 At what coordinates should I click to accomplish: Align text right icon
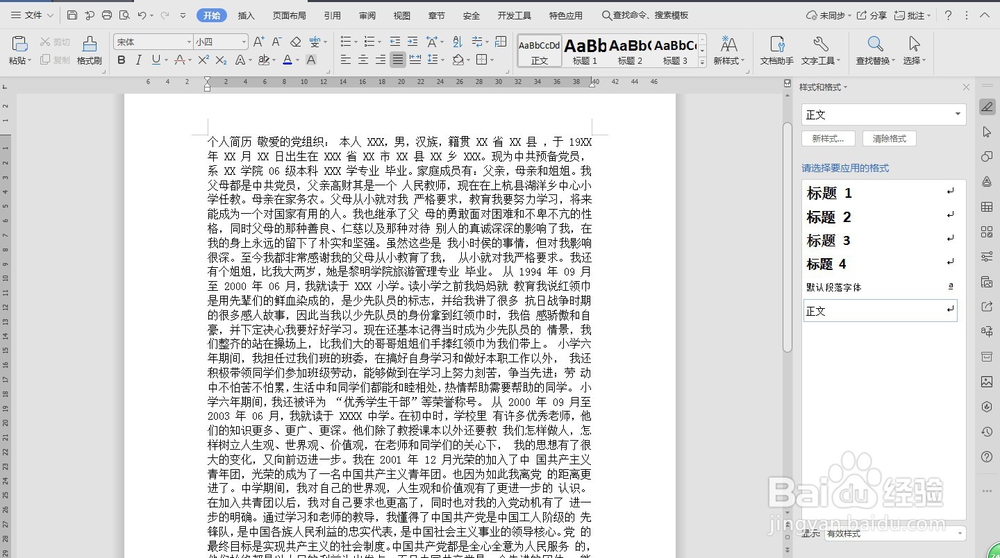pyautogui.click(x=380, y=60)
